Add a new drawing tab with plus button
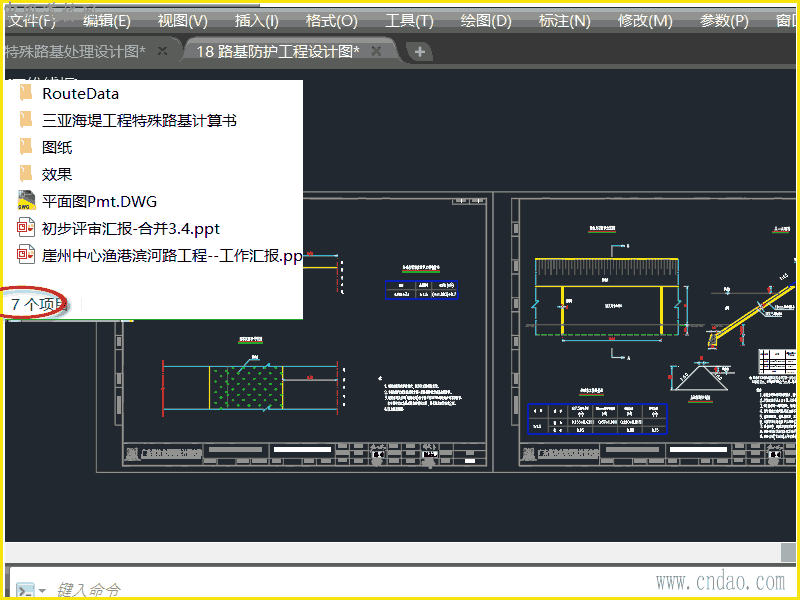Image resolution: width=800 pixels, height=600 pixels. [419, 52]
